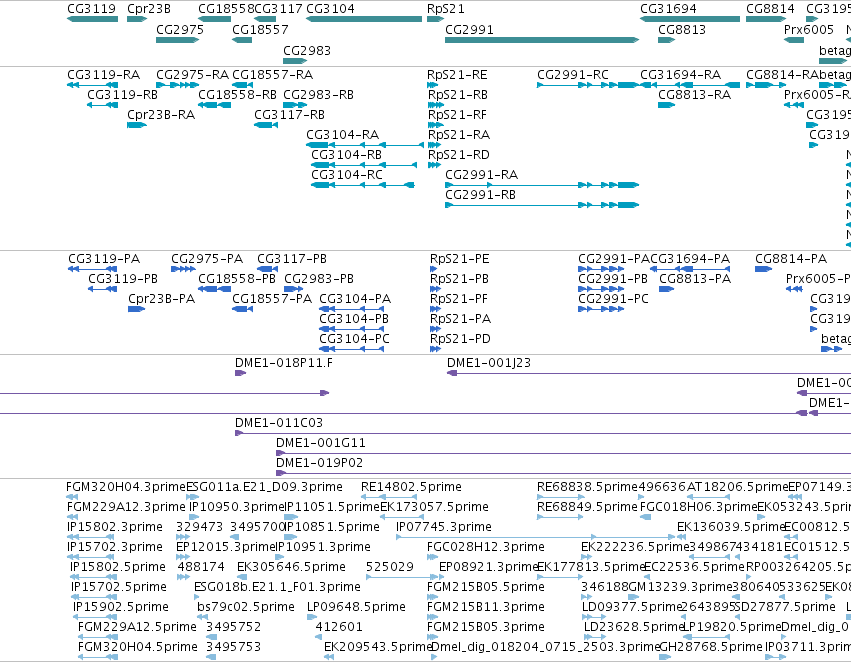851x662 pixels.
Task: Select the CG3104 gene bar in top track
Action: coord(364,19)
